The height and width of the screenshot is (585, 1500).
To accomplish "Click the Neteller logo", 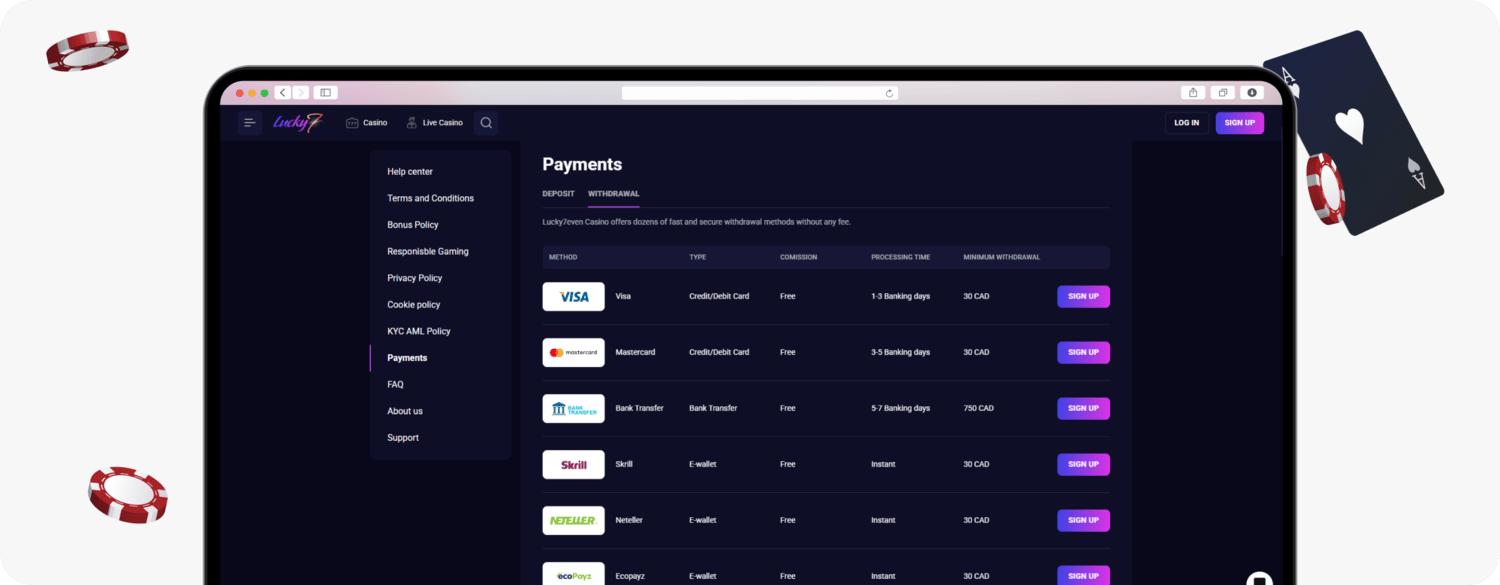I will click(574, 521).
